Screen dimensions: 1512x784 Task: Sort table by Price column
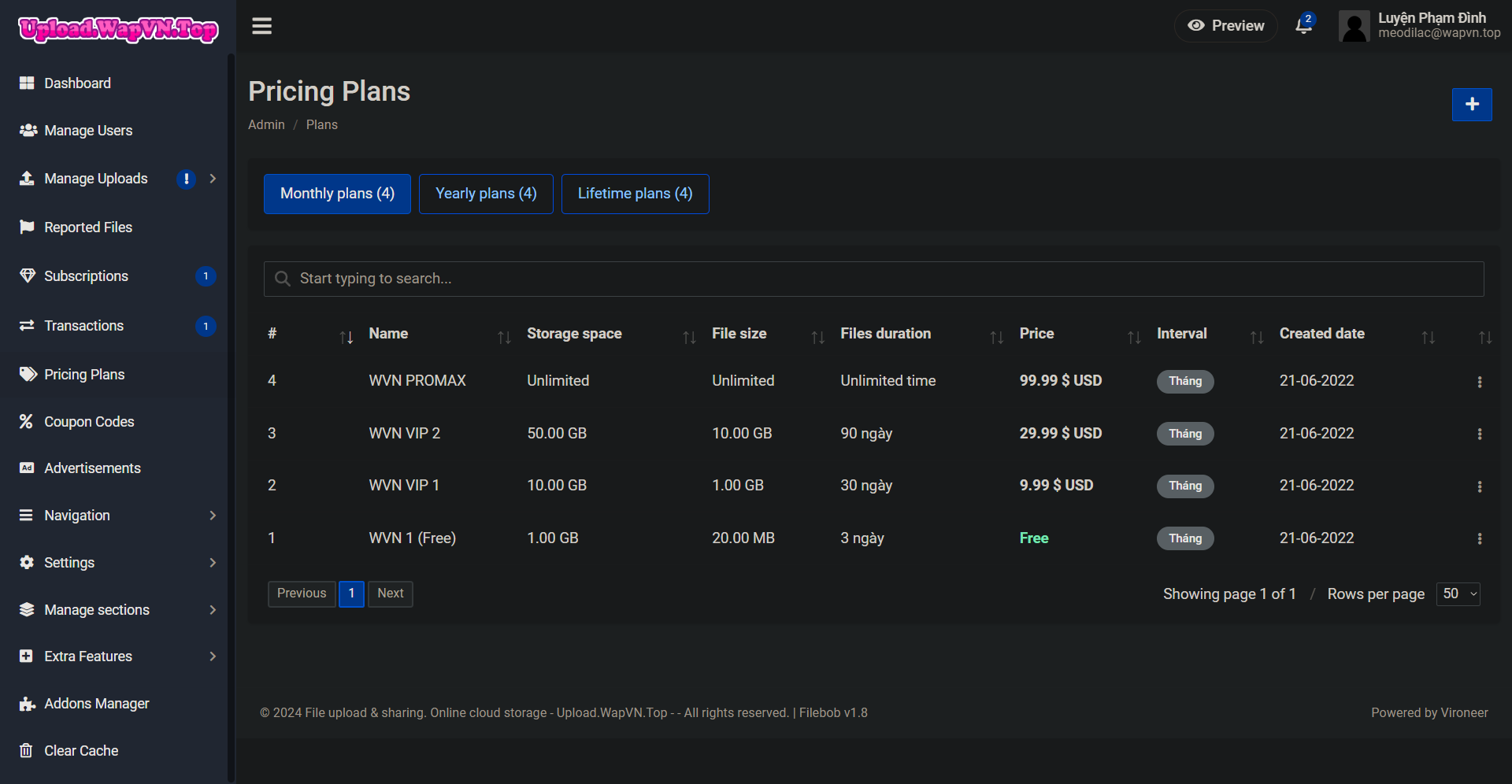[1134, 338]
